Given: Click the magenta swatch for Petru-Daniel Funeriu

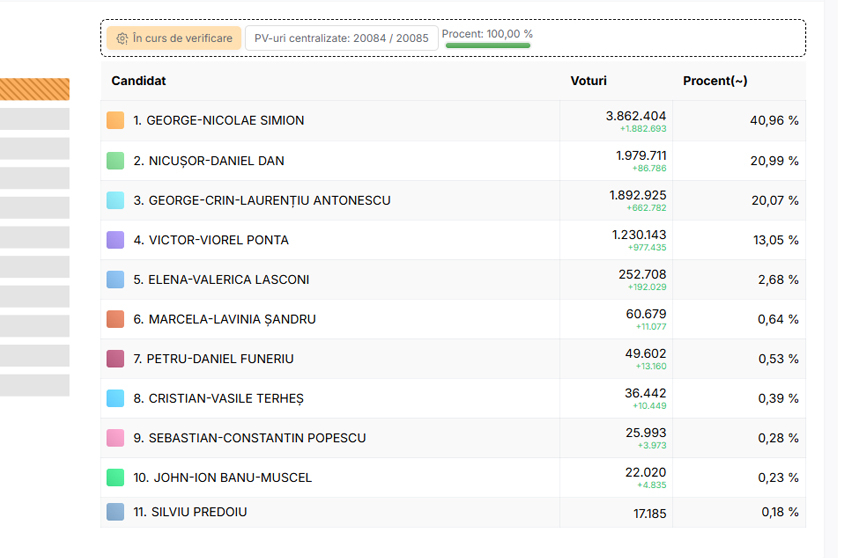Looking at the screenshot, I should (115, 359).
